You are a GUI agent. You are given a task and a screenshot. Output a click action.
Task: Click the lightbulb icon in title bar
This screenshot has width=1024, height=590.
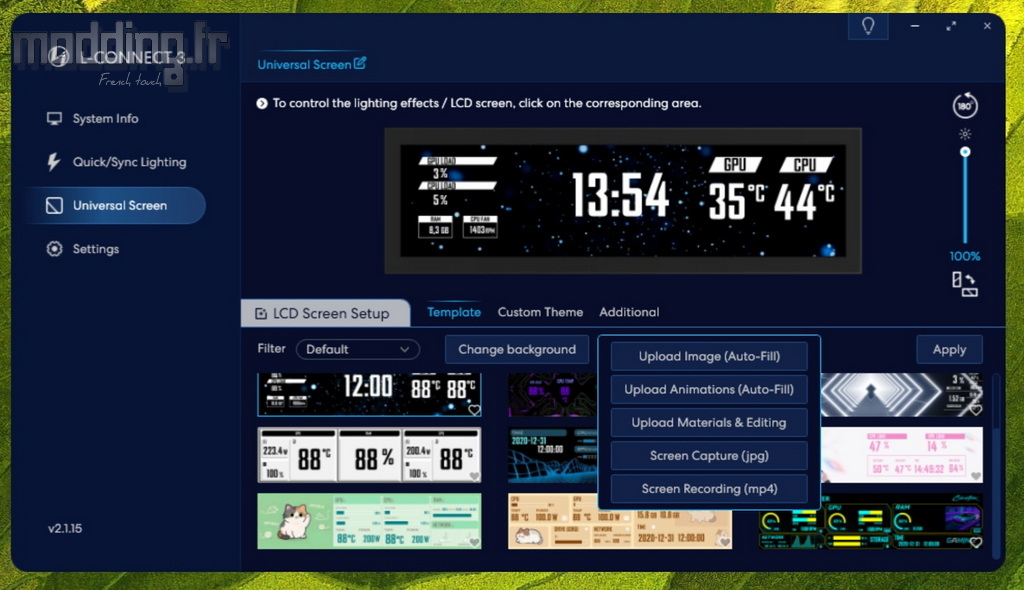[868, 26]
